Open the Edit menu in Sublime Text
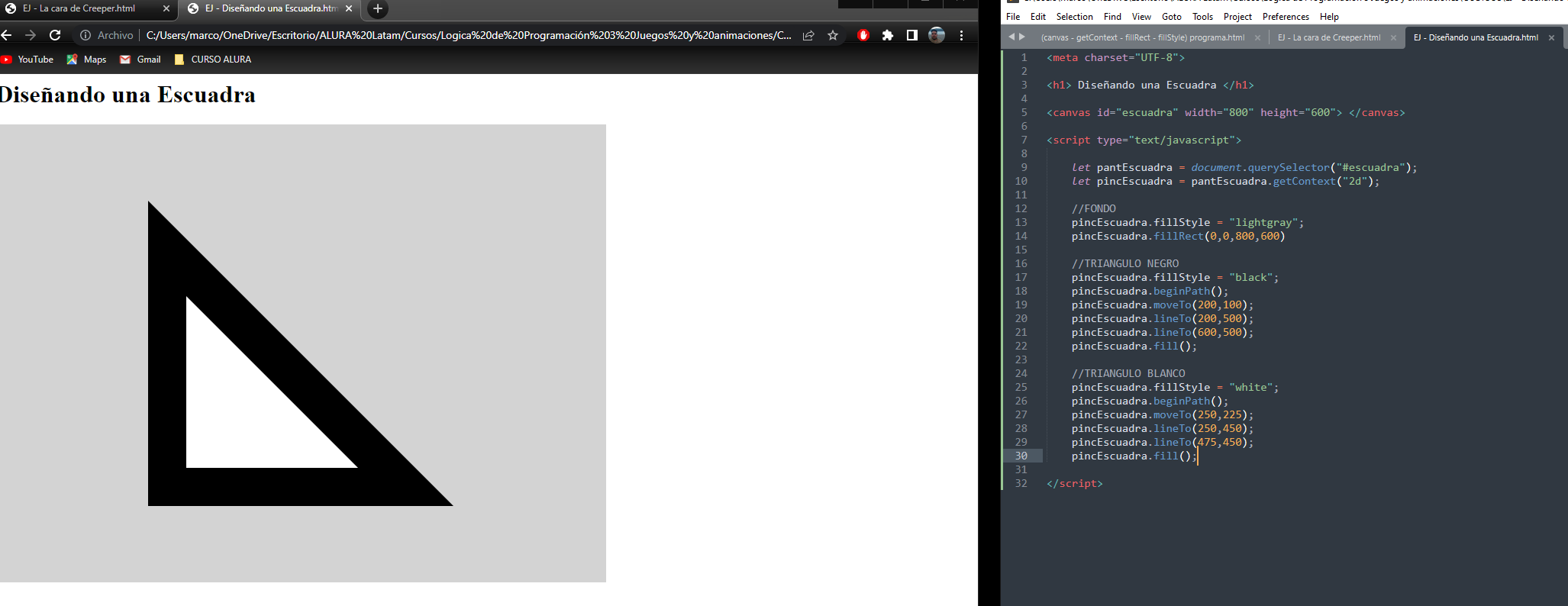 (1038, 17)
